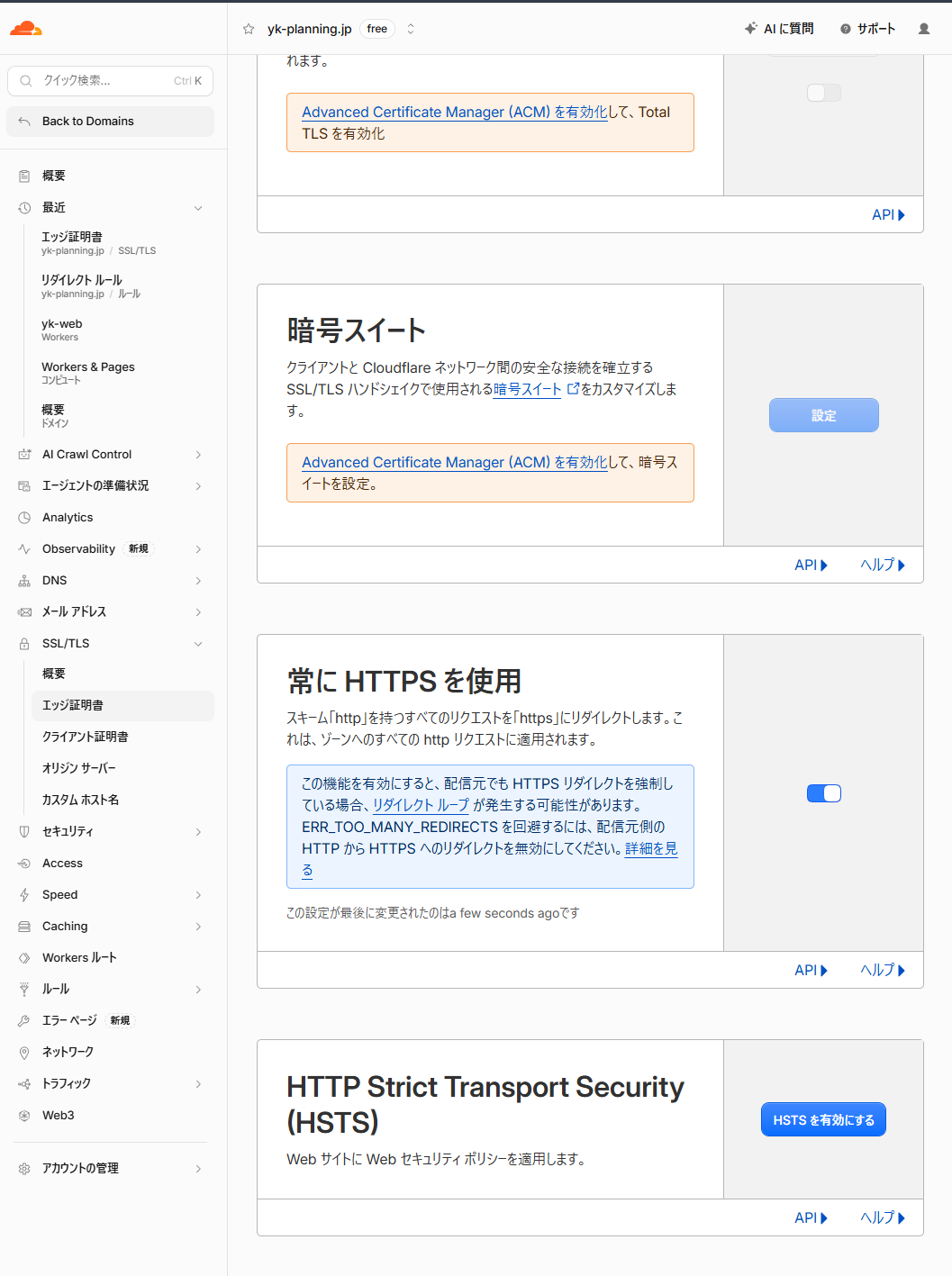
Task: Click the メール アドレス envelope icon
Action: 24,612
